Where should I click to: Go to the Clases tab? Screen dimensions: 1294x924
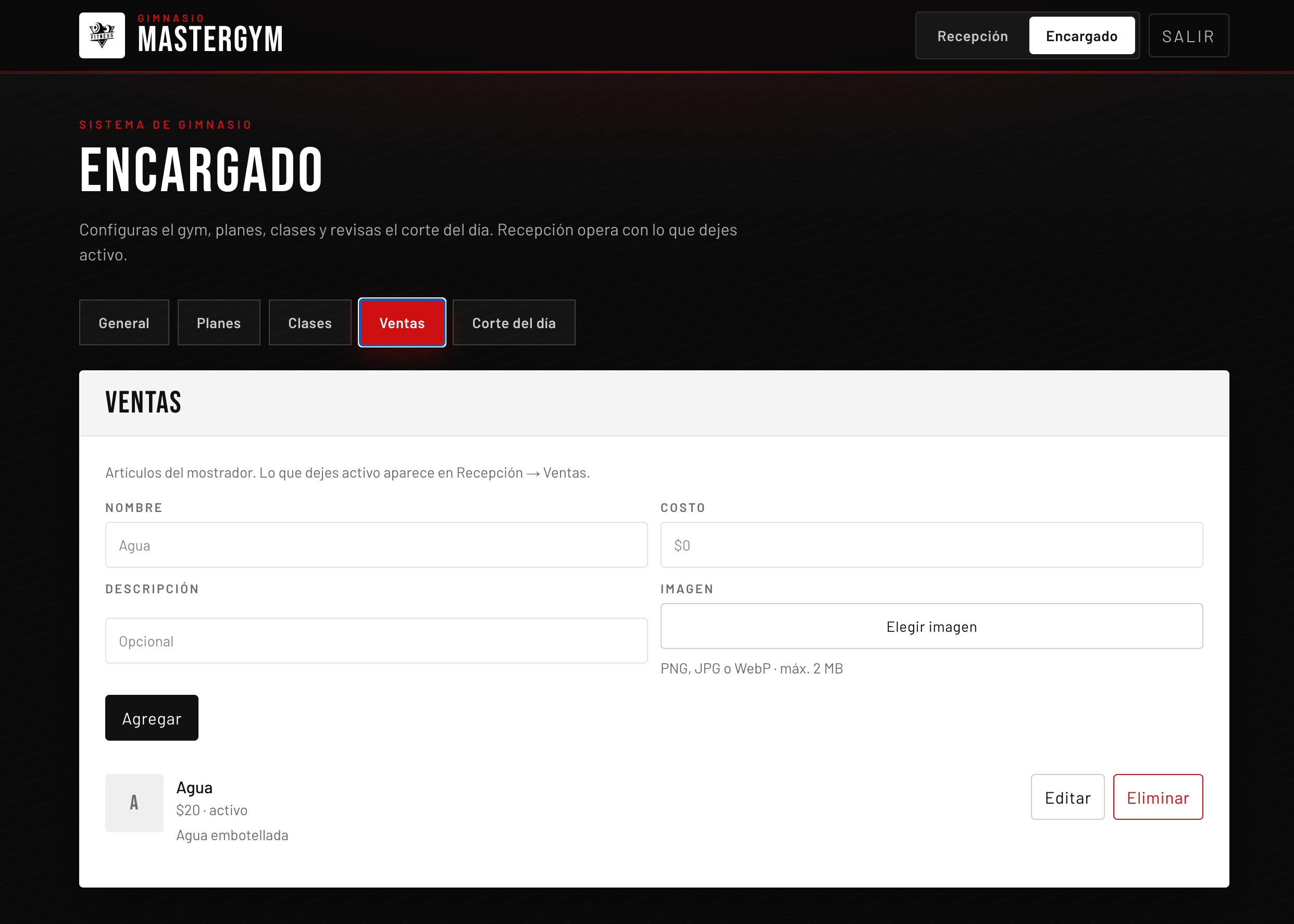pos(309,322)
